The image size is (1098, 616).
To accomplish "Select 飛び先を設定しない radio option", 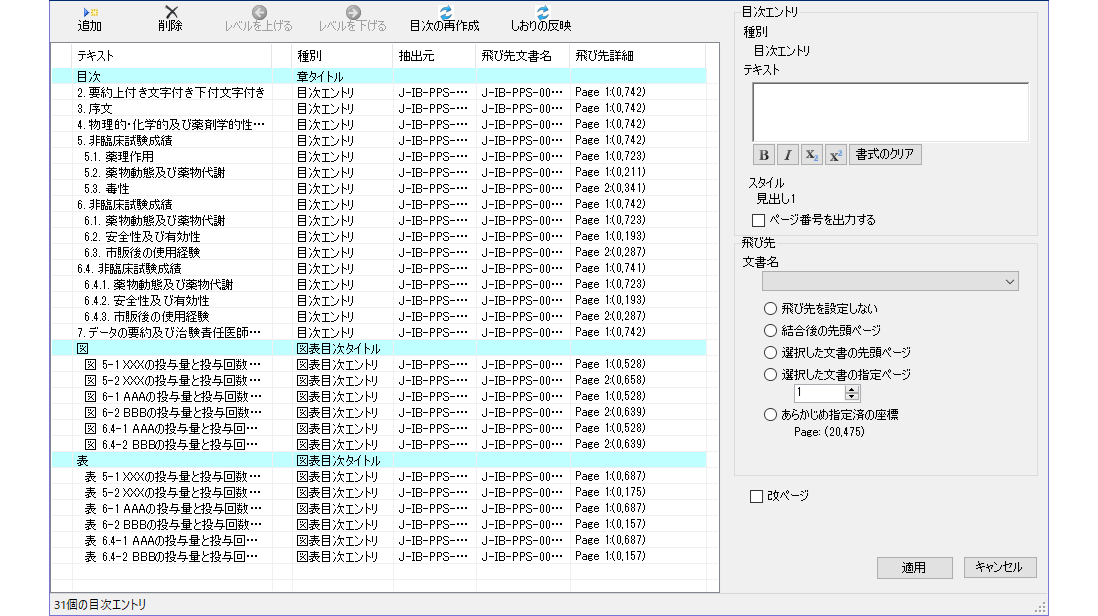I will coord(771,309).
